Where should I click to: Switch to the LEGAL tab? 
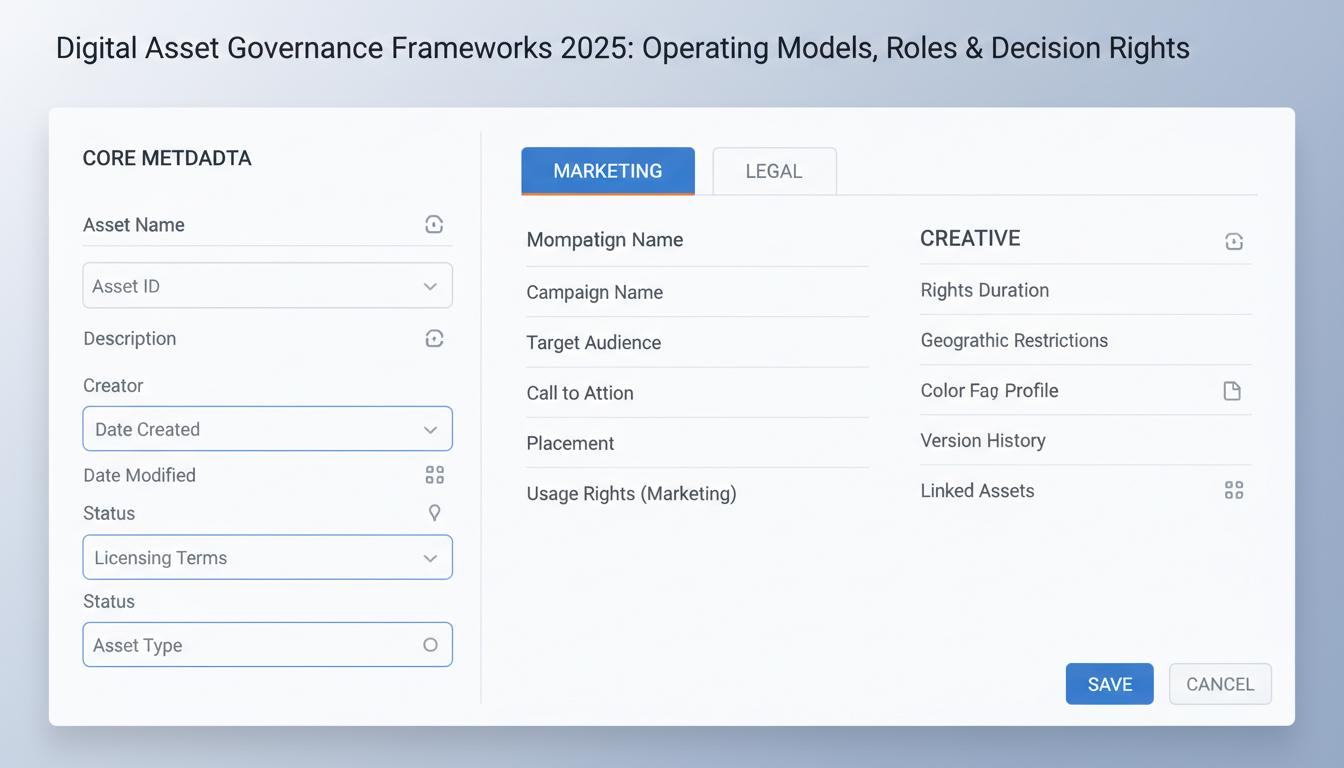[774, 171]
